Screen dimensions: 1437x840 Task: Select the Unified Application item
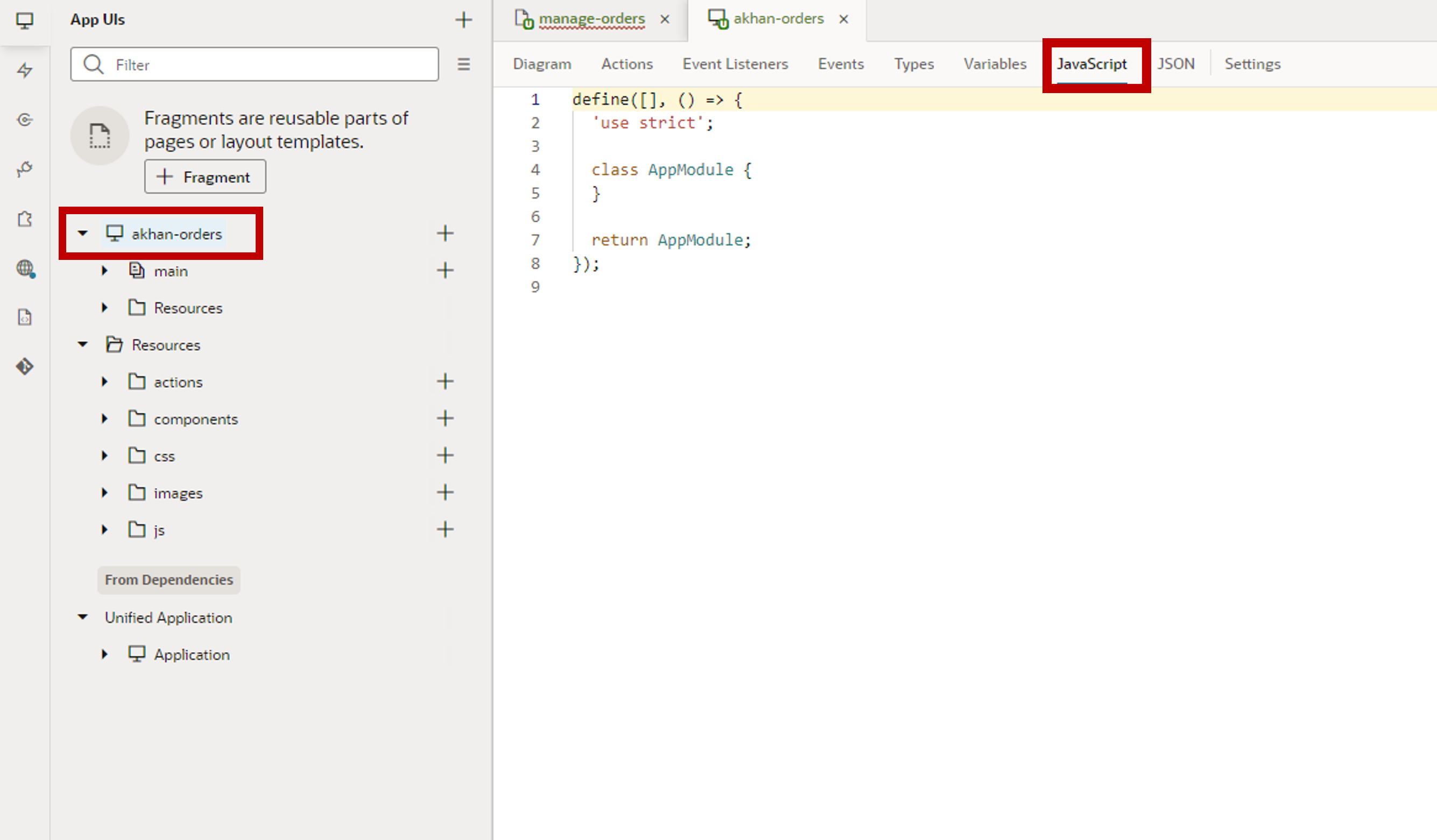pos(168,618)
